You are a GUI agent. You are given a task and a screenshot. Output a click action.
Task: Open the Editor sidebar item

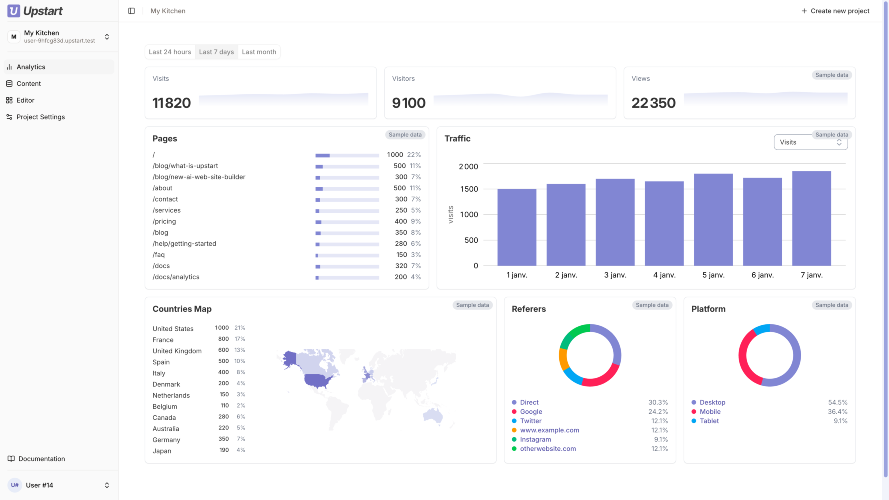(x=59, y=100)
